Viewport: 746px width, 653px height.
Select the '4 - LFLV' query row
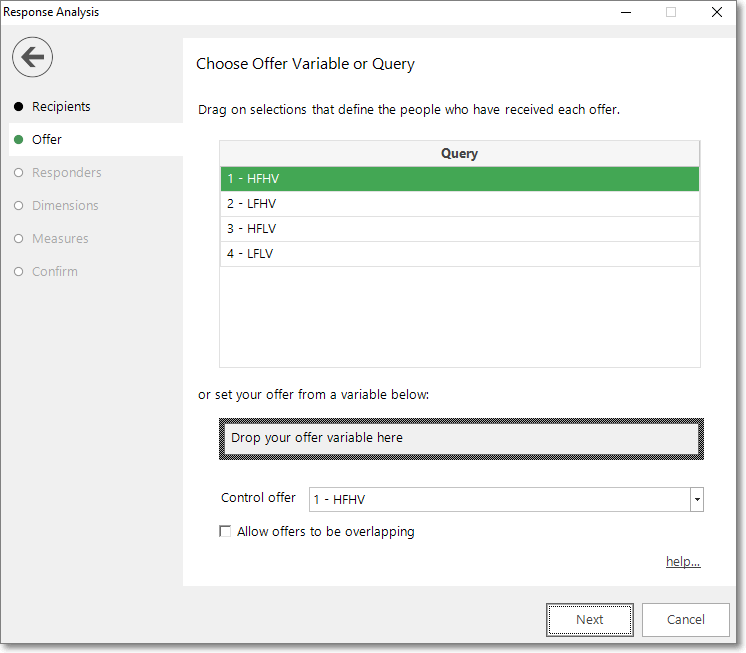460,254
